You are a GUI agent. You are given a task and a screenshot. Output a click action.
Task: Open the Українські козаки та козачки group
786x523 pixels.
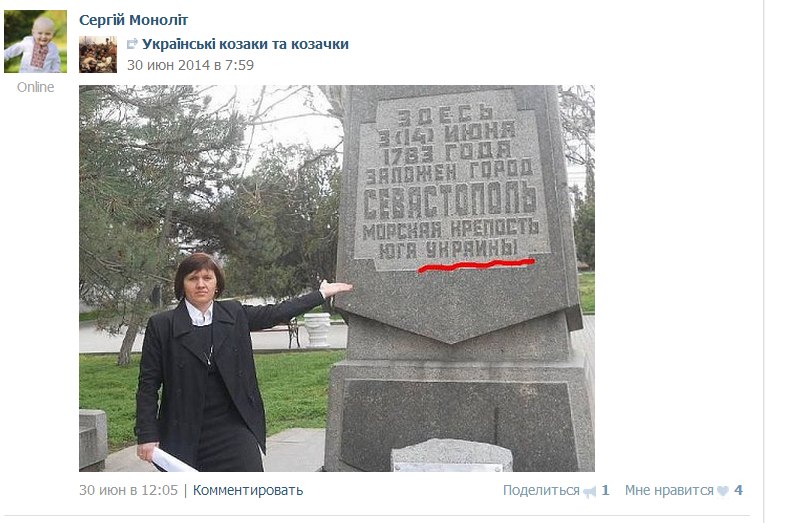245,44
